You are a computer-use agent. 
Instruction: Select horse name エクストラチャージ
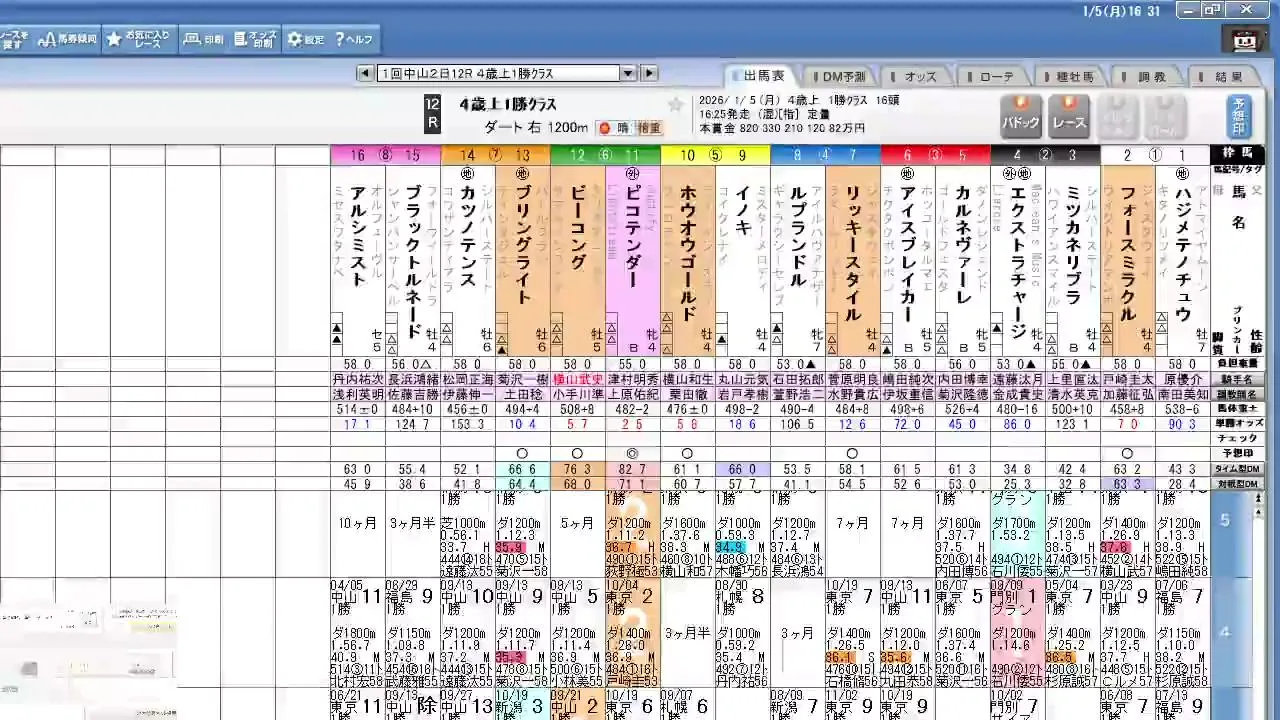1017,262
